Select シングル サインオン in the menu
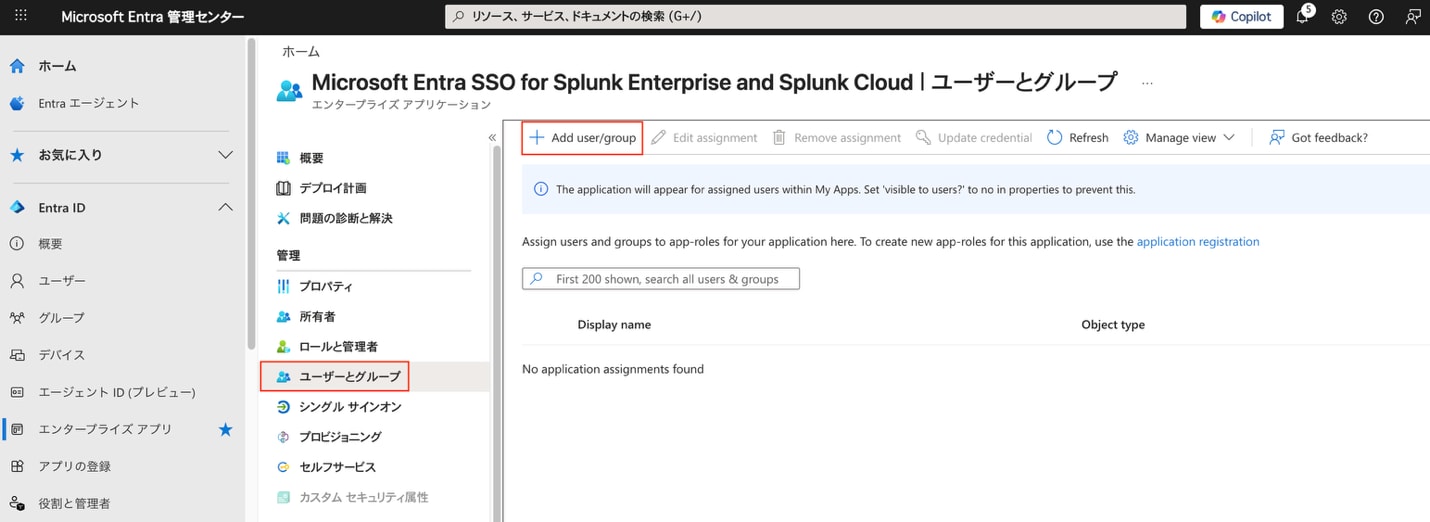The width and height of the screenshot is (1430, 522). tap(349, 407)
